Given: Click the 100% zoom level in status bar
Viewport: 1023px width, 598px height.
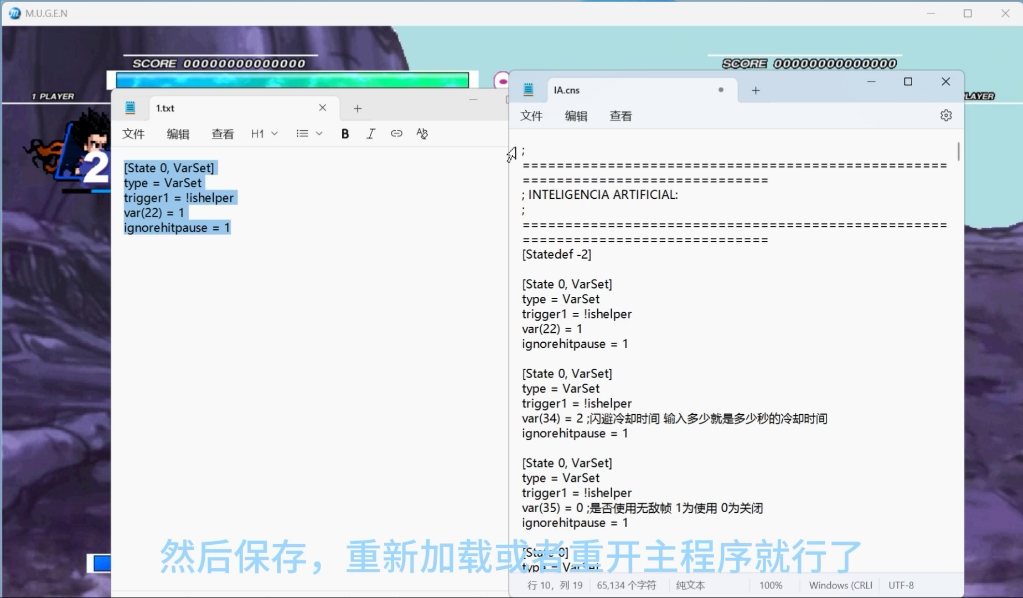Looking at the screenshot, I should (x=771, y=585).
